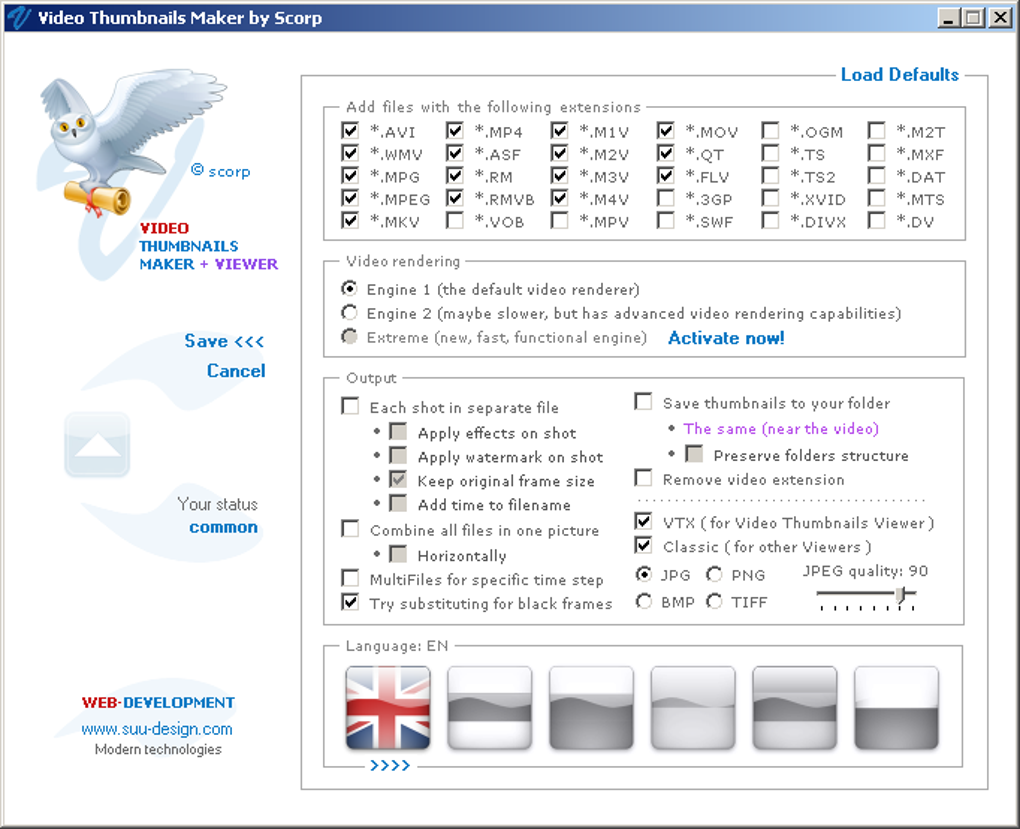Toggle Keep original frame size

[x=398, y=480]
